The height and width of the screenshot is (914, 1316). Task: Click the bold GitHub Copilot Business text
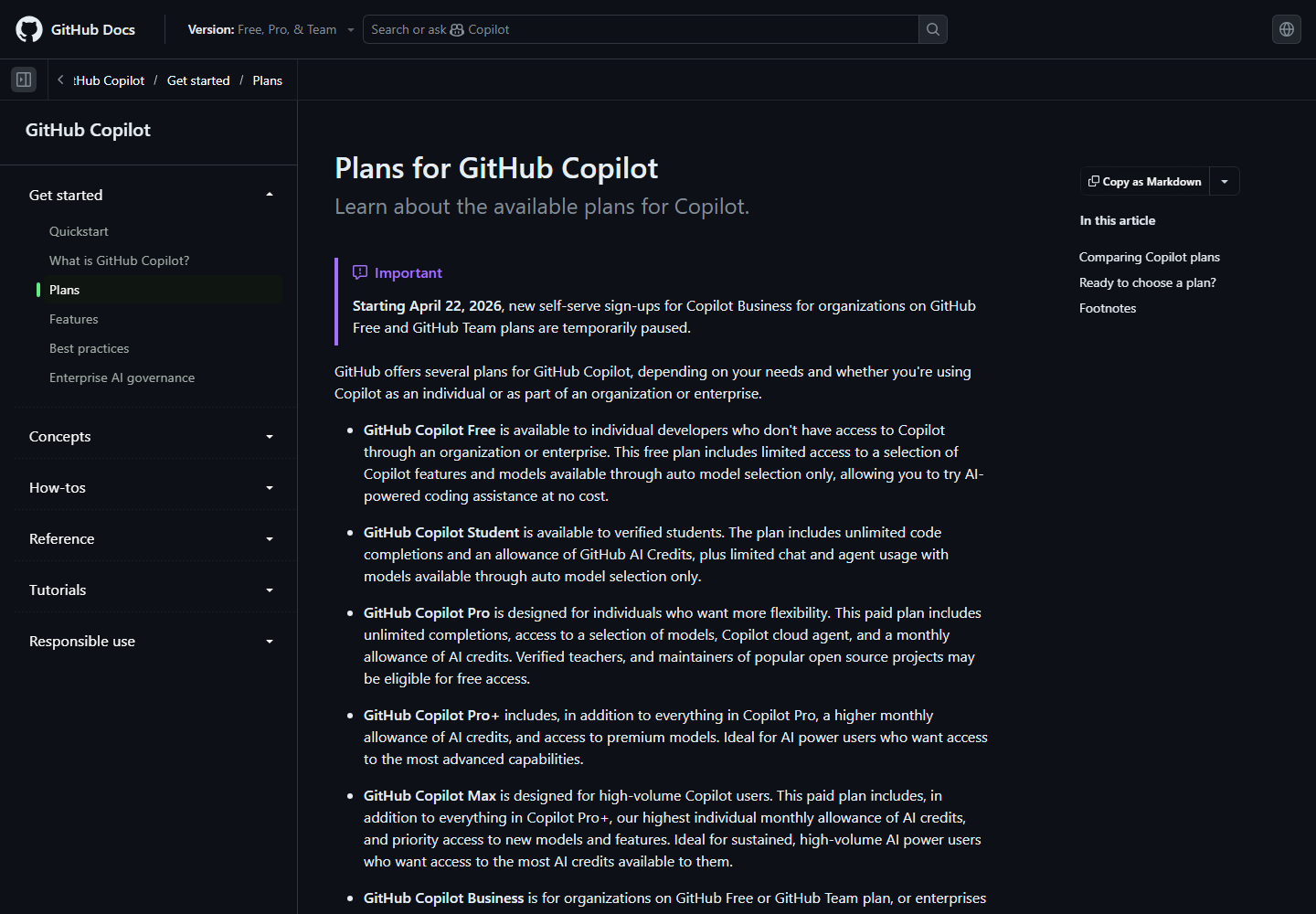444,898
